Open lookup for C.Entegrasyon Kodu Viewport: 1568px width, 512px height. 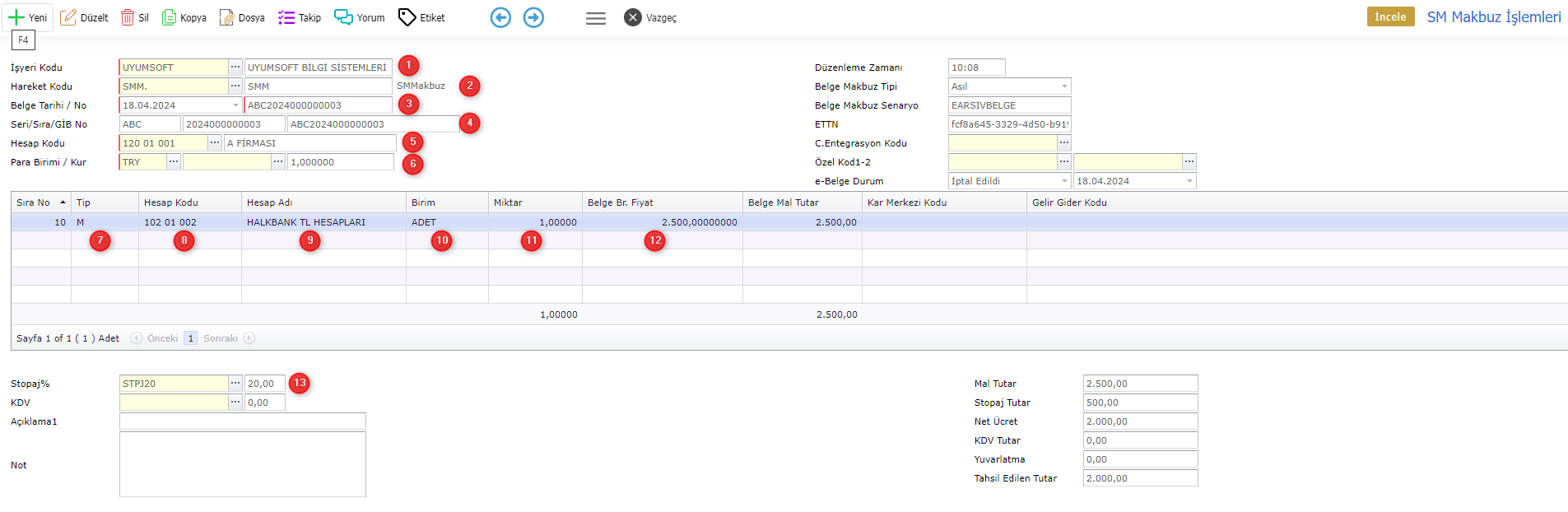pyautogui.click(x=1064, y=142)
